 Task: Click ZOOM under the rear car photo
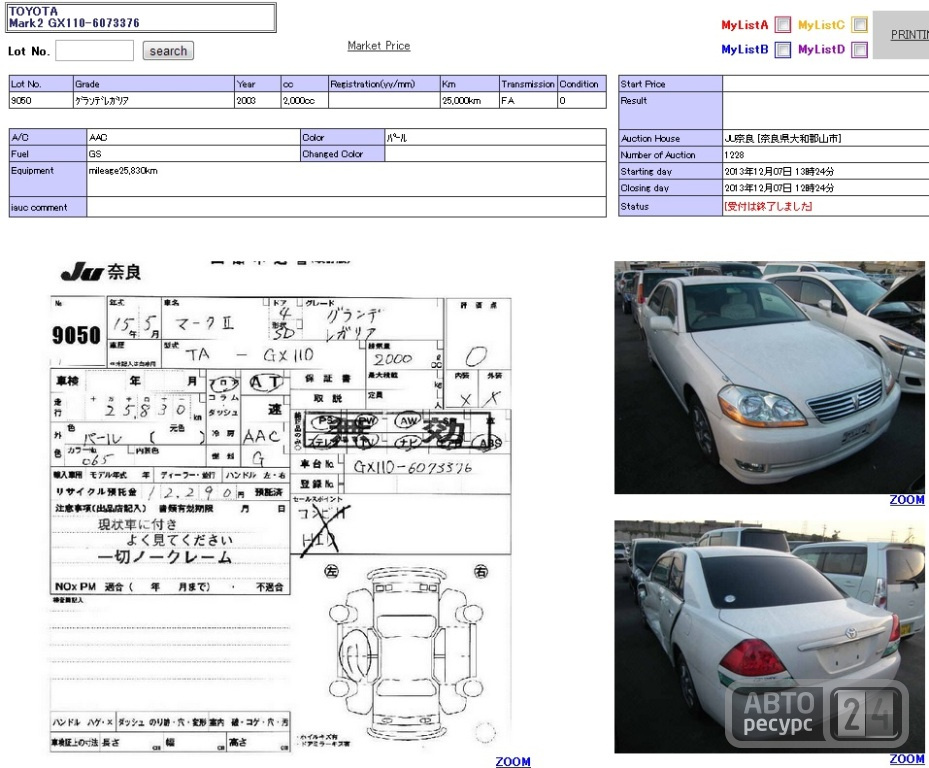coord(906,759)
